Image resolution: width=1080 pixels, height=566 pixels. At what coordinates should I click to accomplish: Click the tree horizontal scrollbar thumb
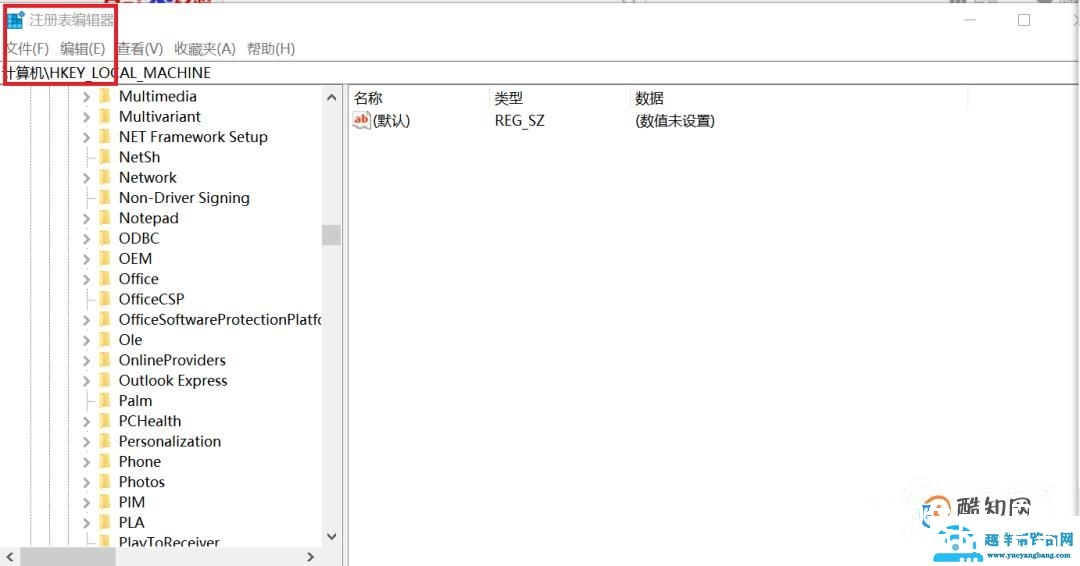67,556
